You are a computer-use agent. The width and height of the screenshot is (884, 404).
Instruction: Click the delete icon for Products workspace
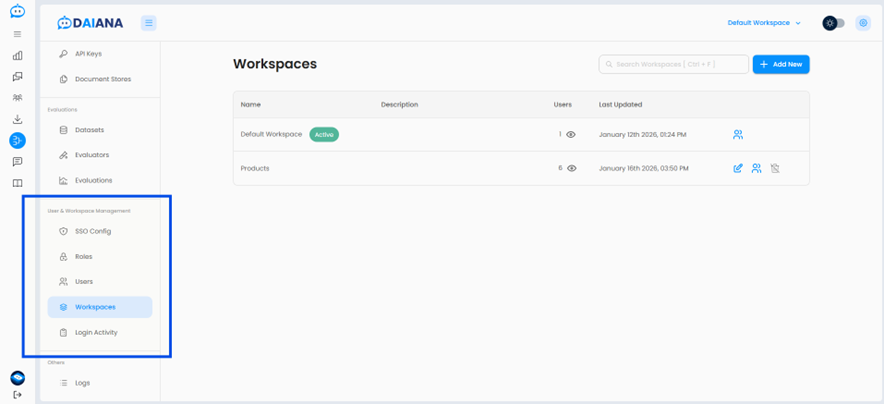coord(775,168)
